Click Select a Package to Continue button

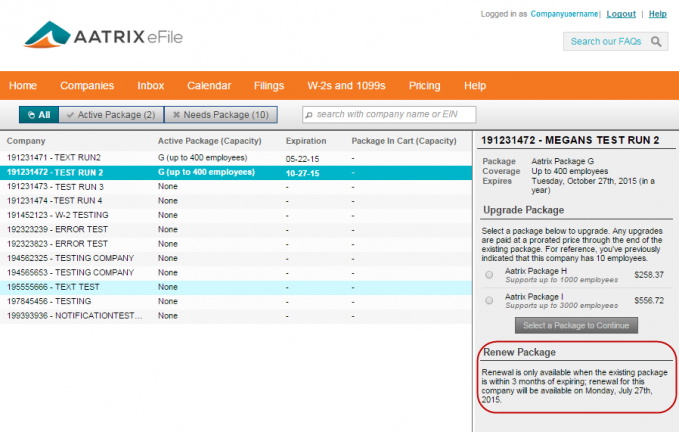point(576,326)
